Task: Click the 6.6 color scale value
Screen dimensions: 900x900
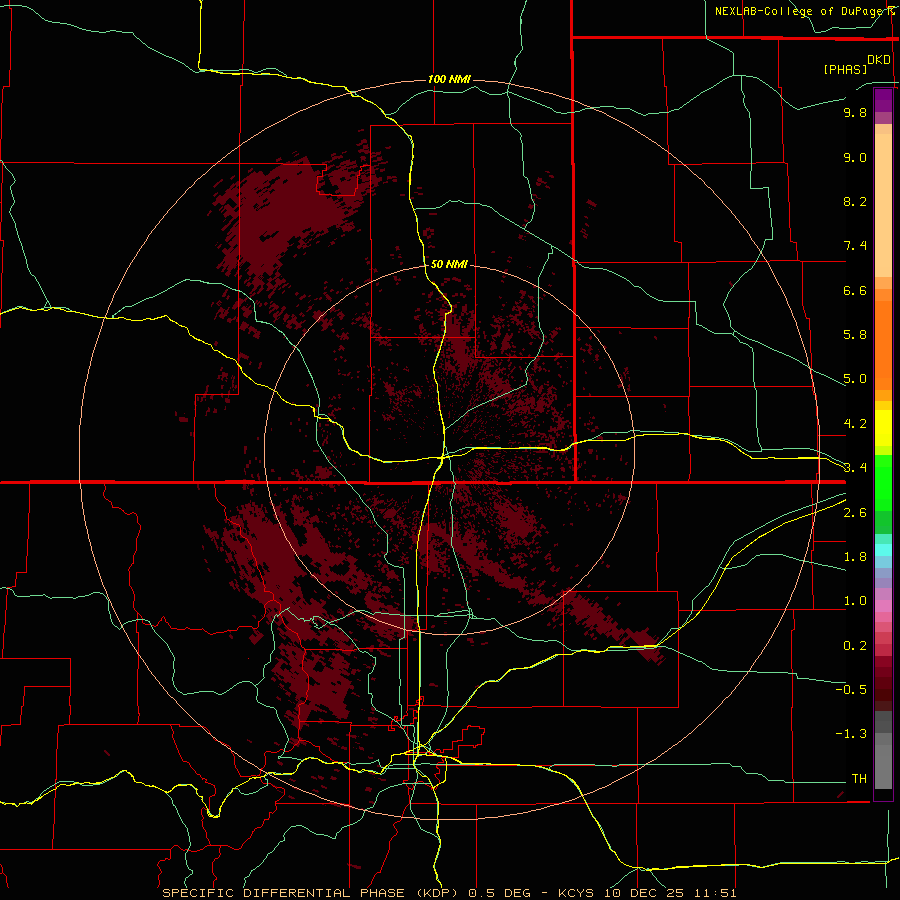Action: coord(855,290)
